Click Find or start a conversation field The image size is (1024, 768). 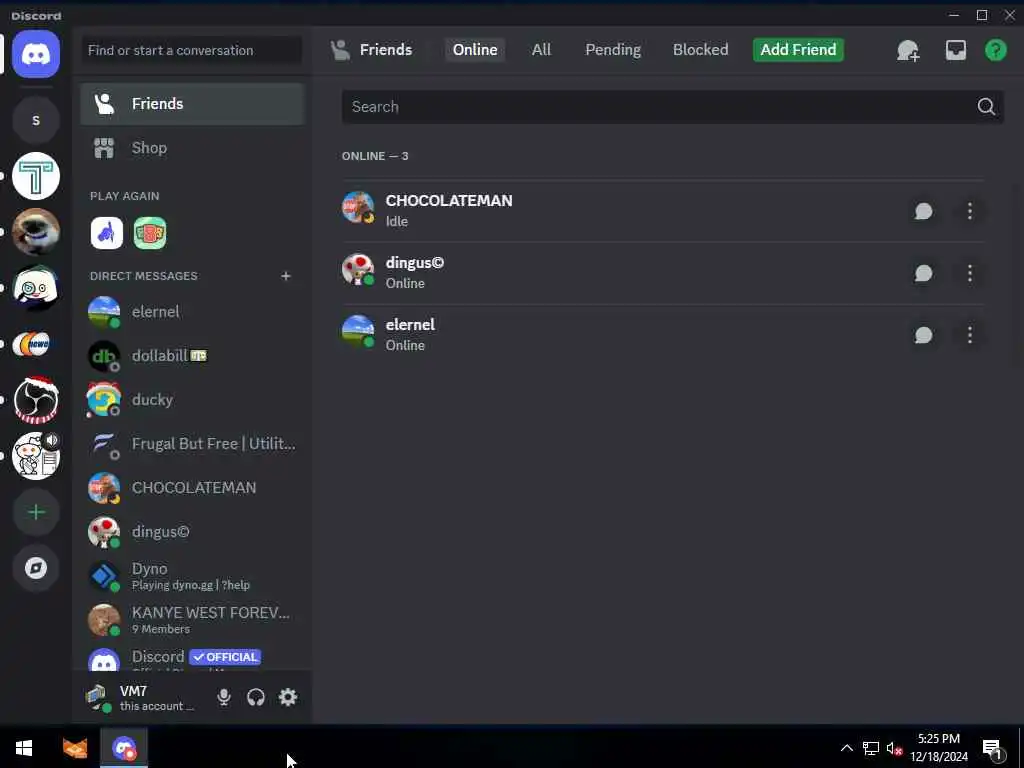[192, 50]
